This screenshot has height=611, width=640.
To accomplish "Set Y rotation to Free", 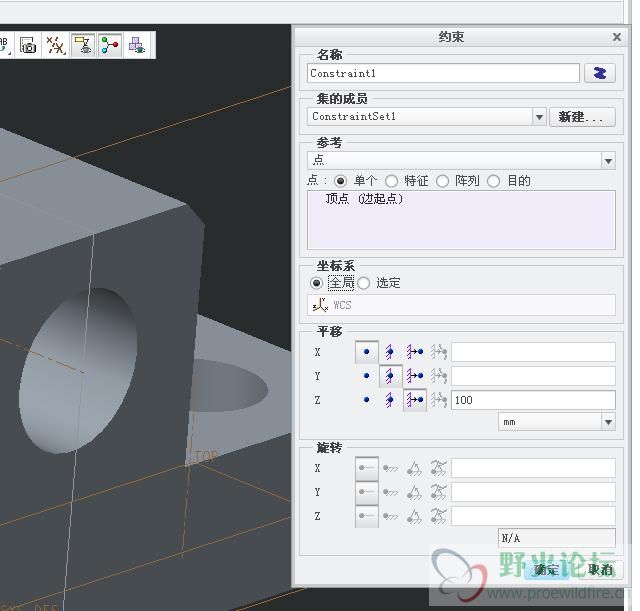I will (x=367, y=492).
